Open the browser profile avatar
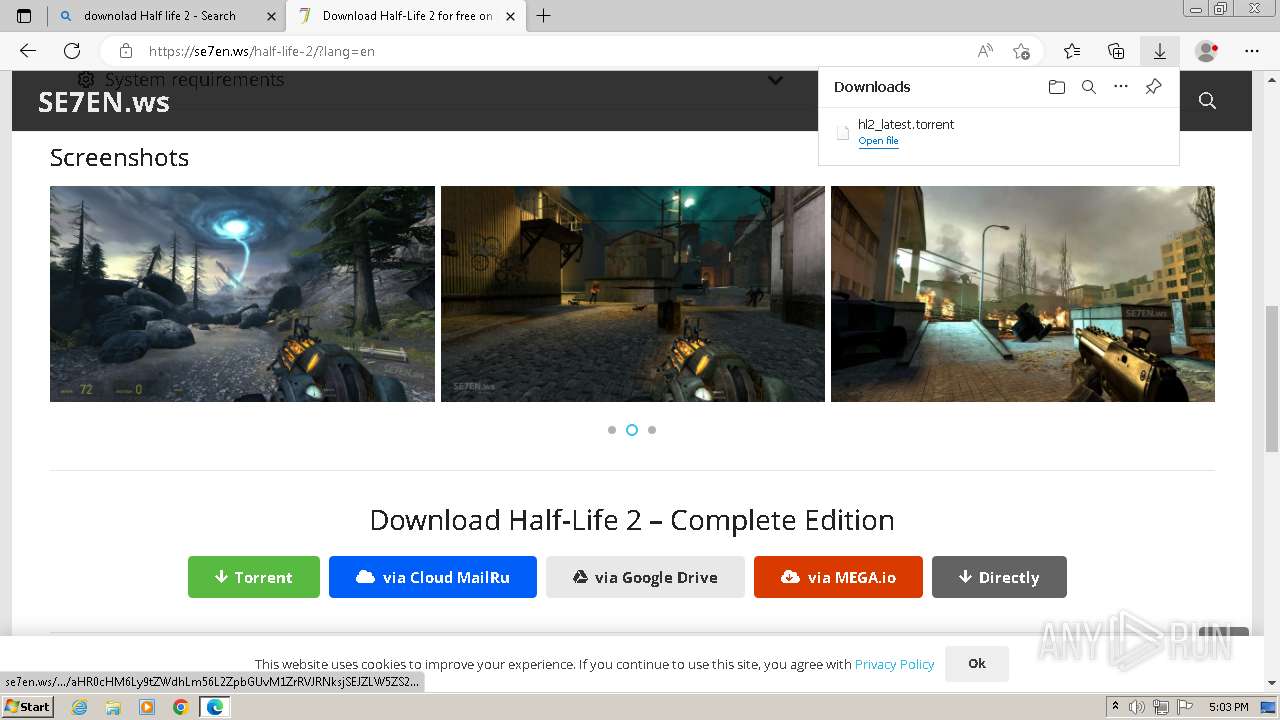Image resolution: width=1280 pixels, height=720 pixels. 1207,51
